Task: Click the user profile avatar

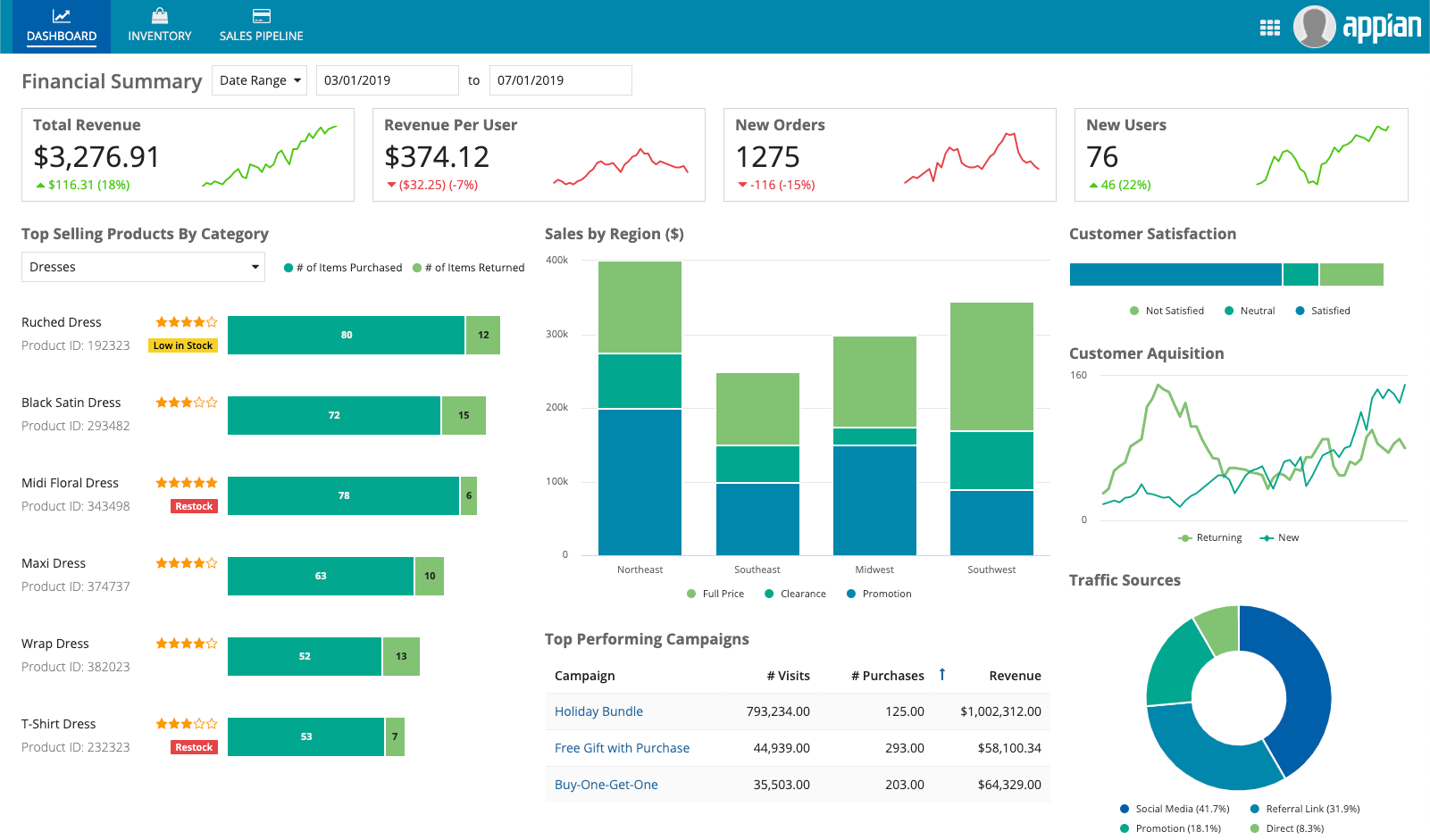Action: pyautogui.click(x=1315, y=27)
